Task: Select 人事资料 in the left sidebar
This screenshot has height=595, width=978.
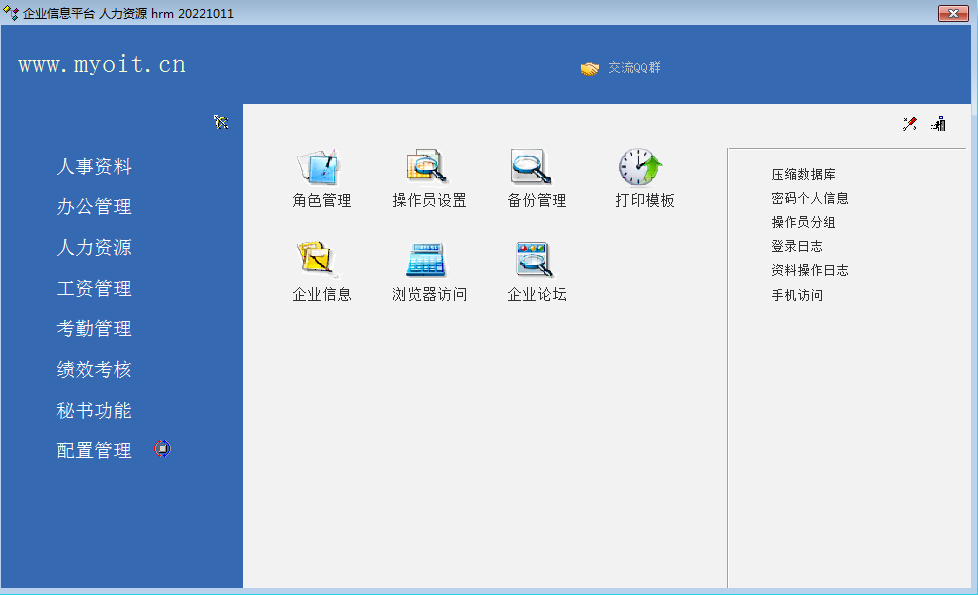Action: coord(94,167)
